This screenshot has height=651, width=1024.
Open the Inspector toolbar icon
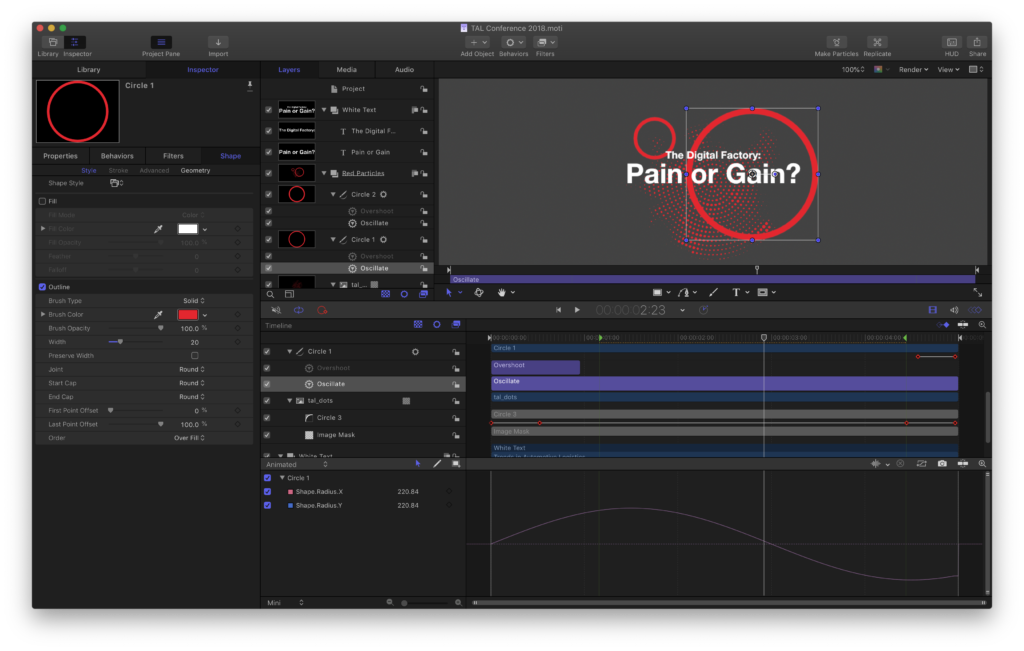click(x=75, y=42)
